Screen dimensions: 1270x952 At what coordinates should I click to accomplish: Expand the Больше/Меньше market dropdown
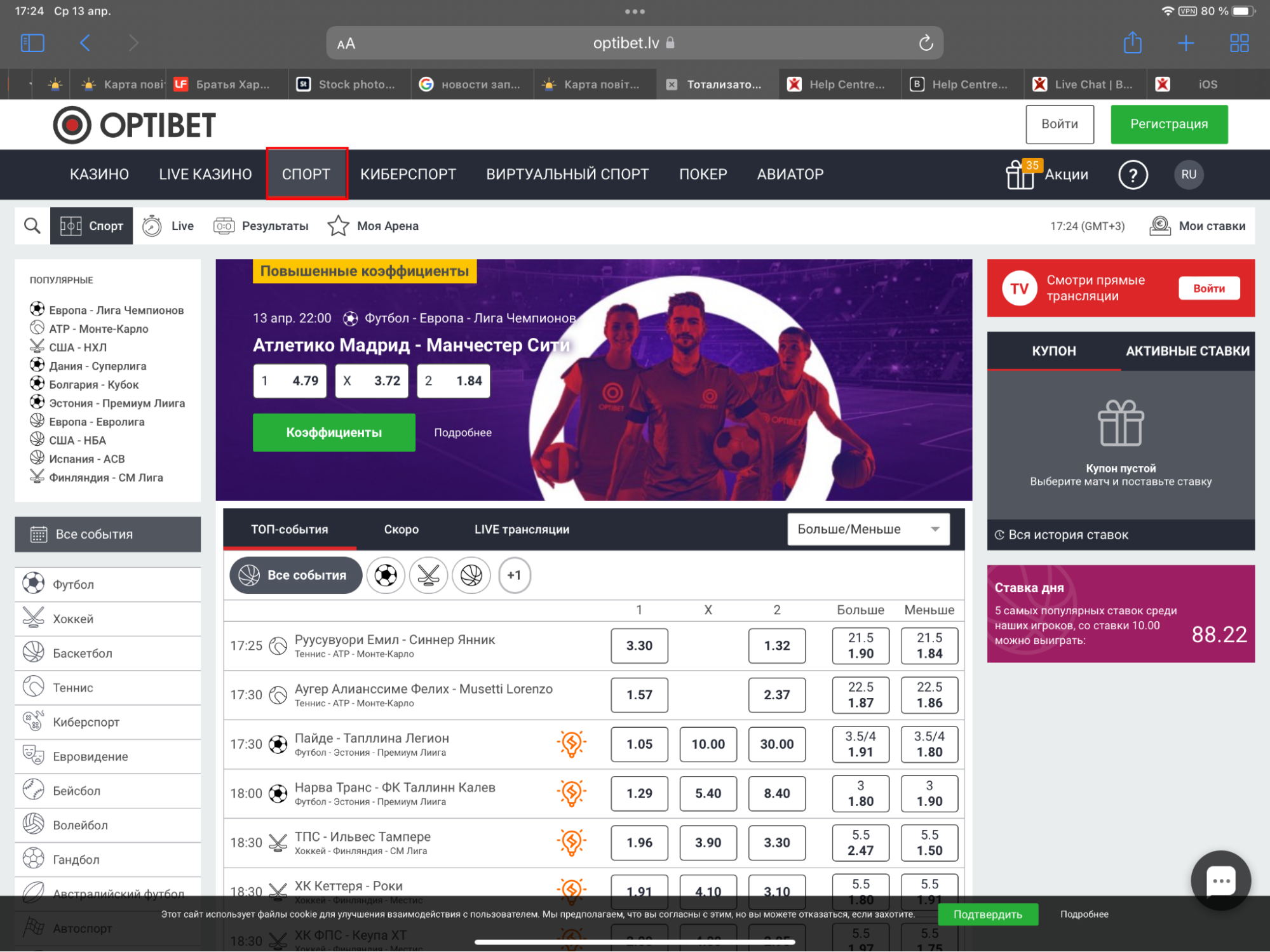point(868,529)
